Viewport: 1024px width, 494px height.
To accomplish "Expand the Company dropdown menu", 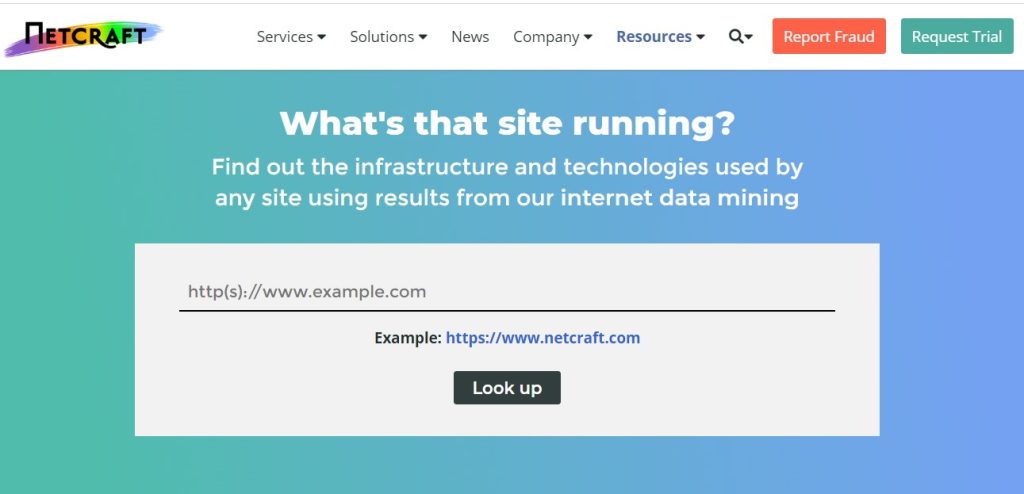I will (x=552, y=37).
